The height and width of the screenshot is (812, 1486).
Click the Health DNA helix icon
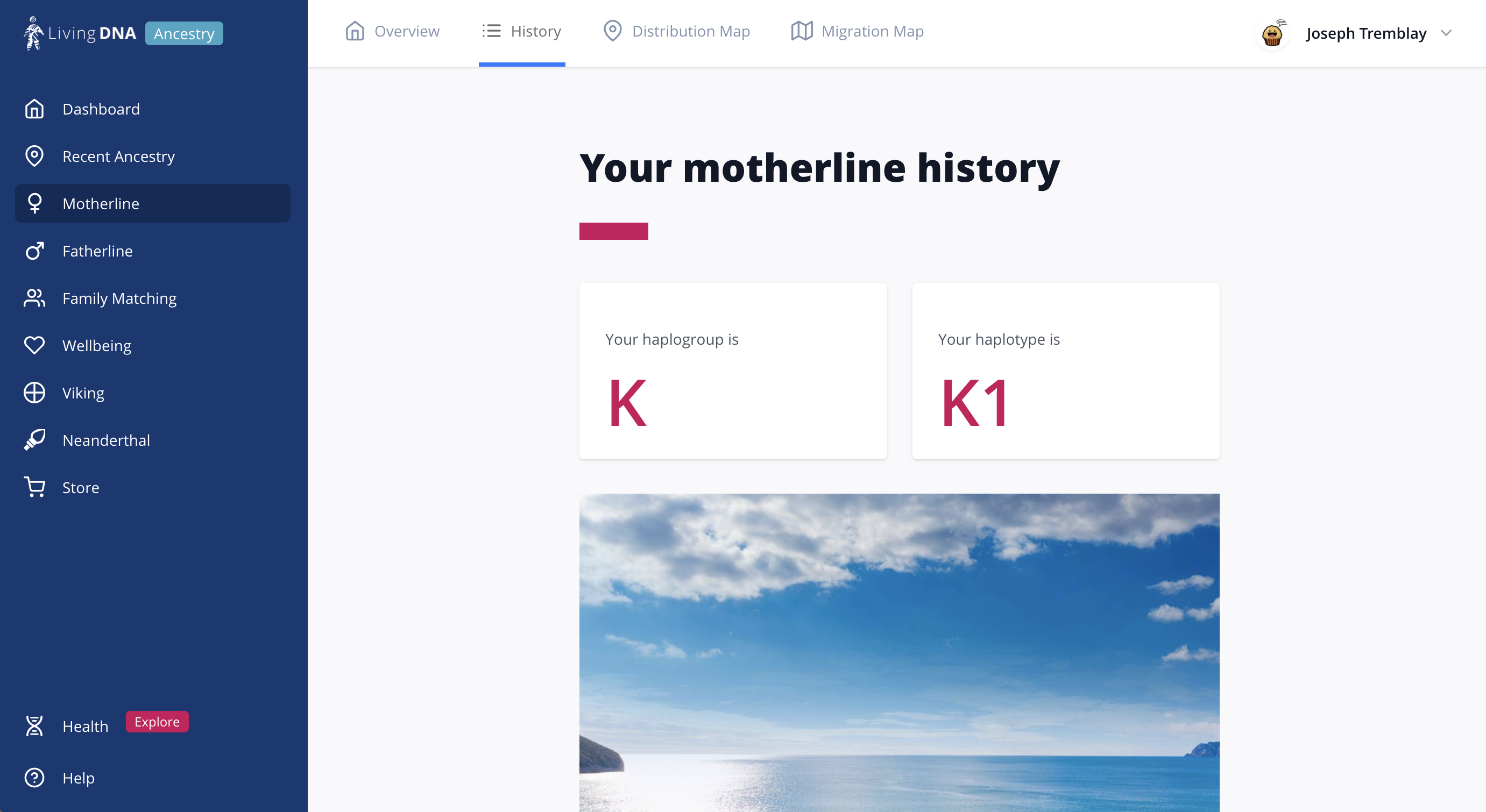34,726
